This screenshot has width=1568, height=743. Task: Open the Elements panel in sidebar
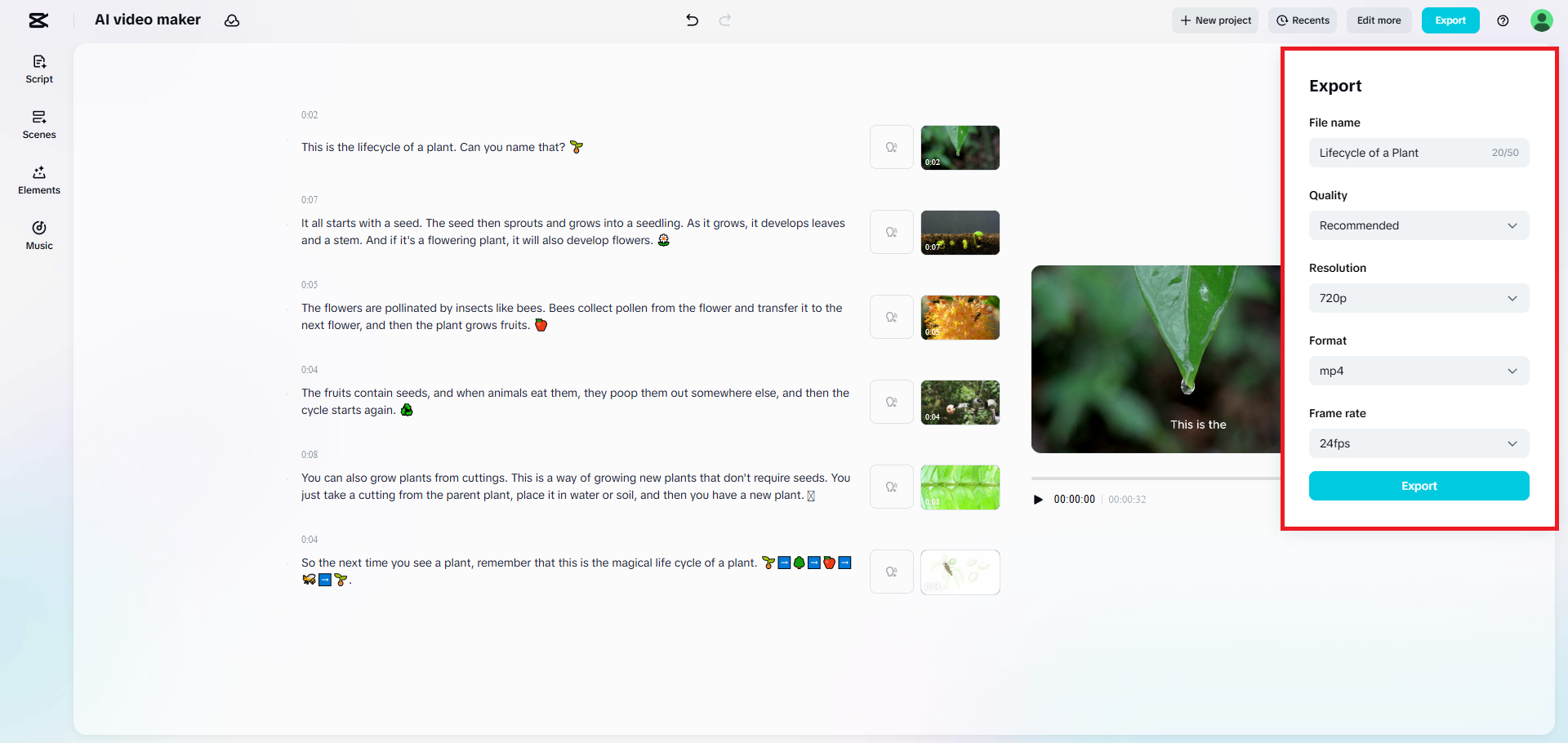click(x=39, y=180)
